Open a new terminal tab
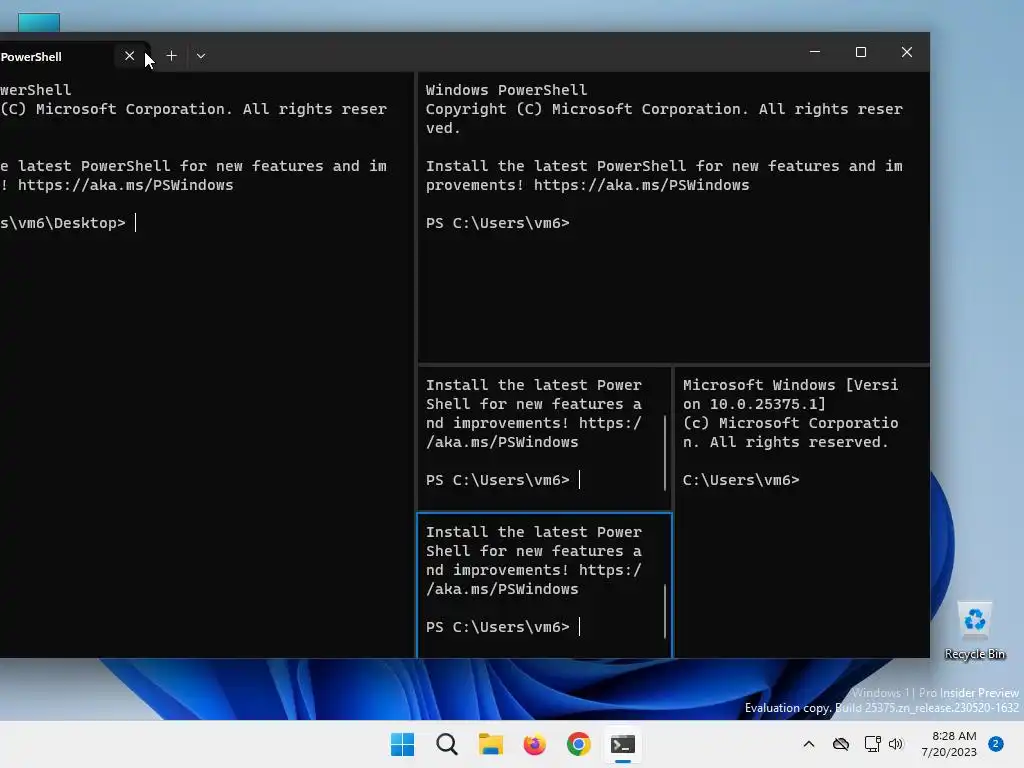This screenshot has width=1024, height=768. tap(171, 56)
